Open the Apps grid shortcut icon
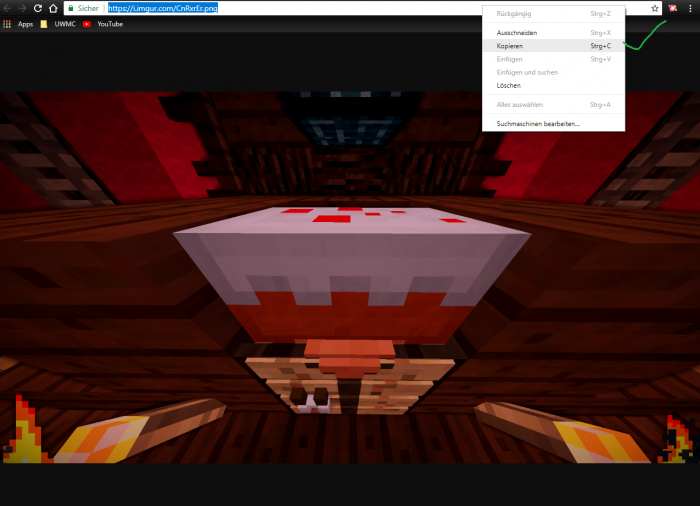The height and width of the screenshot is (506, 700). pos(7,24)
